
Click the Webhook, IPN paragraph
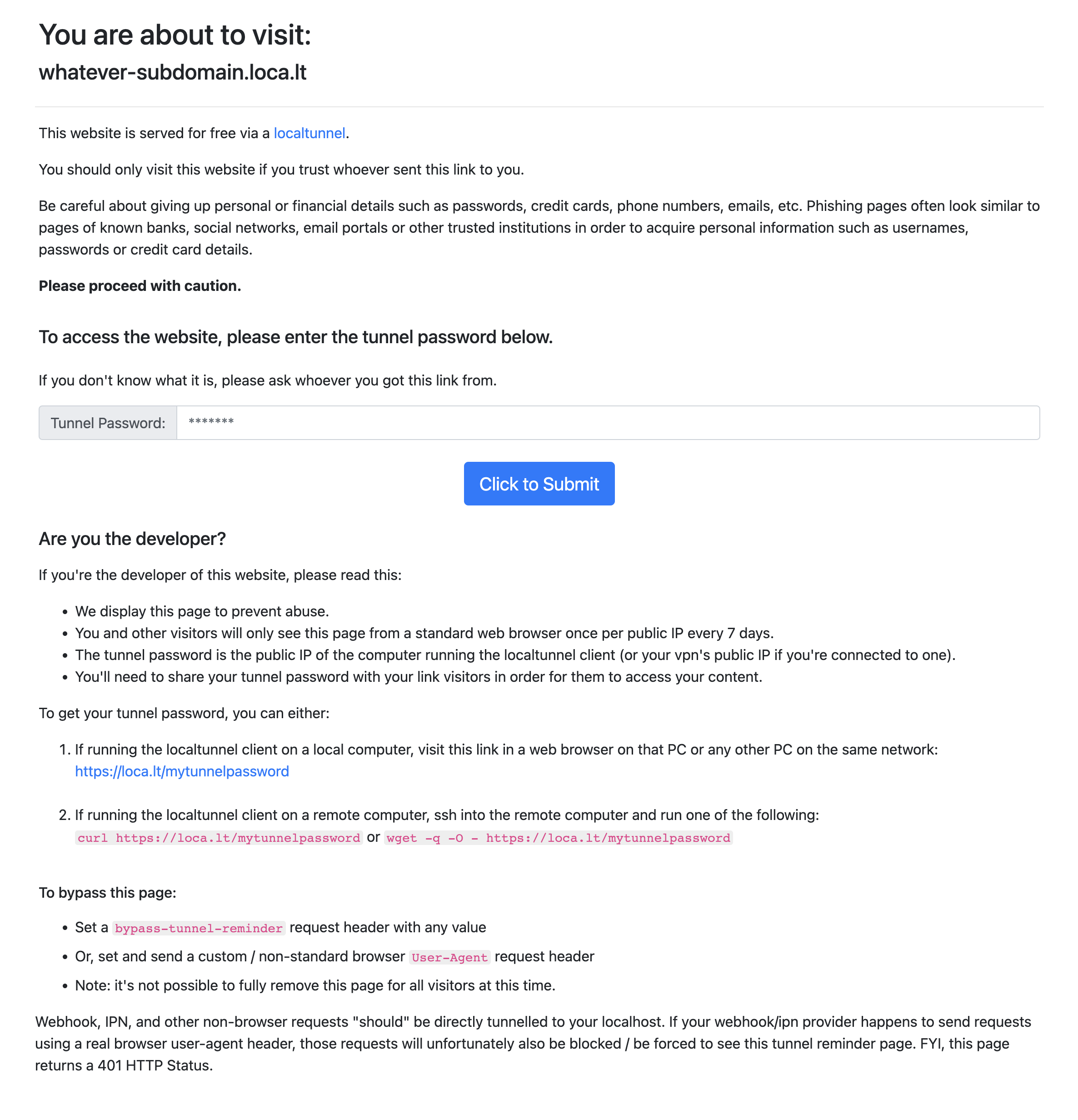pos(533,1044)
